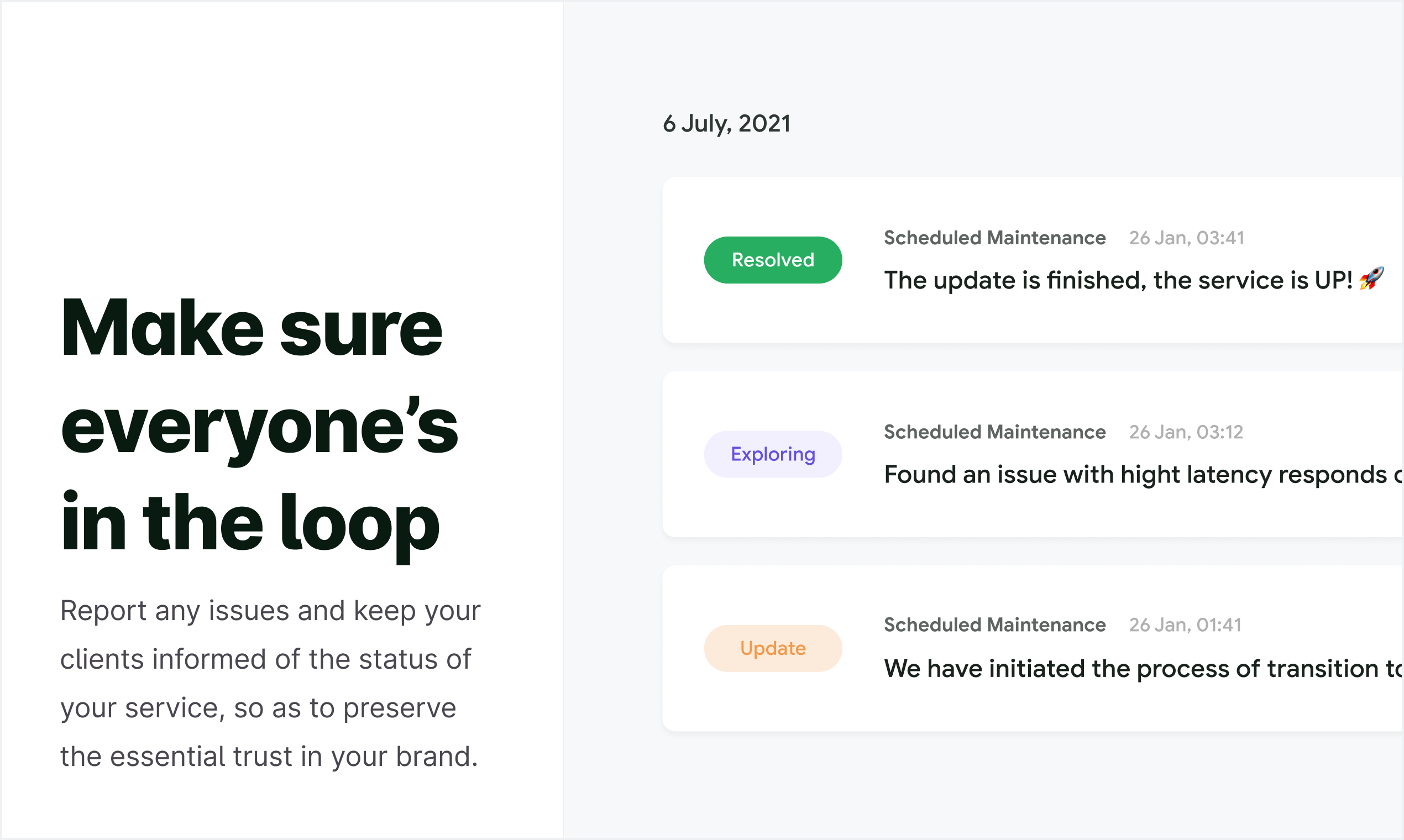
Task: Click the 'Make sure everyone's in the loop' headline
Action: (x=259, y=427)
